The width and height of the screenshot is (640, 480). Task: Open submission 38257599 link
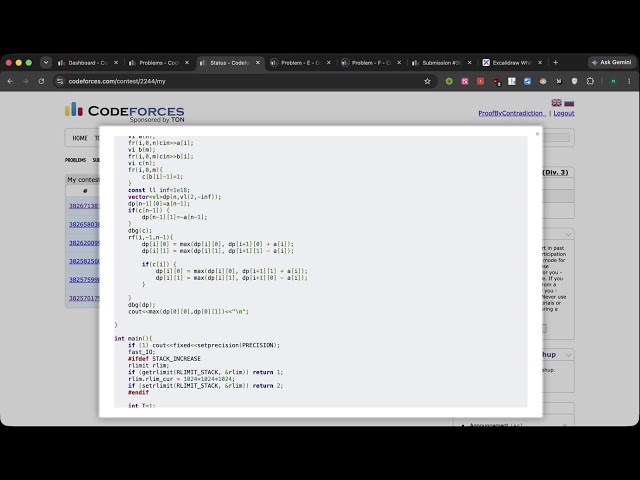coord(84,280)
